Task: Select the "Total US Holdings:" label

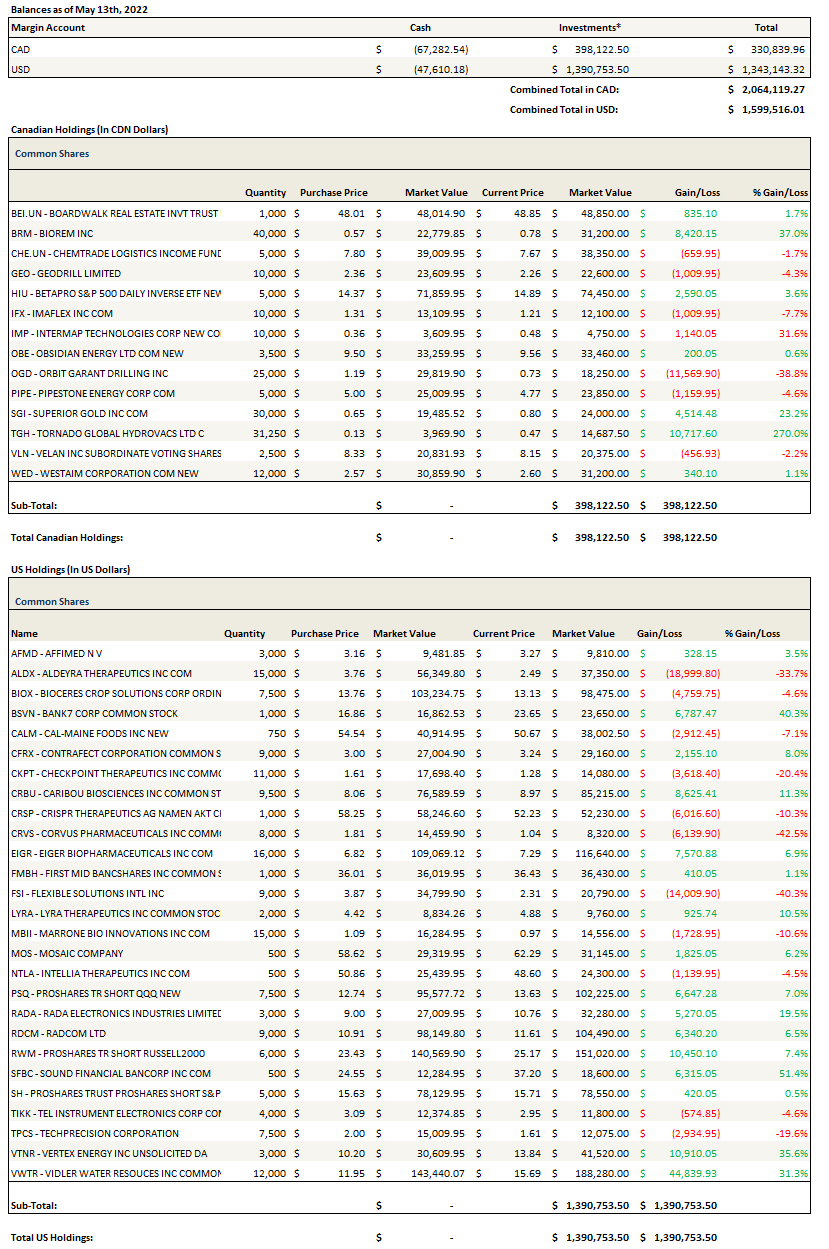Action: 52,1238
